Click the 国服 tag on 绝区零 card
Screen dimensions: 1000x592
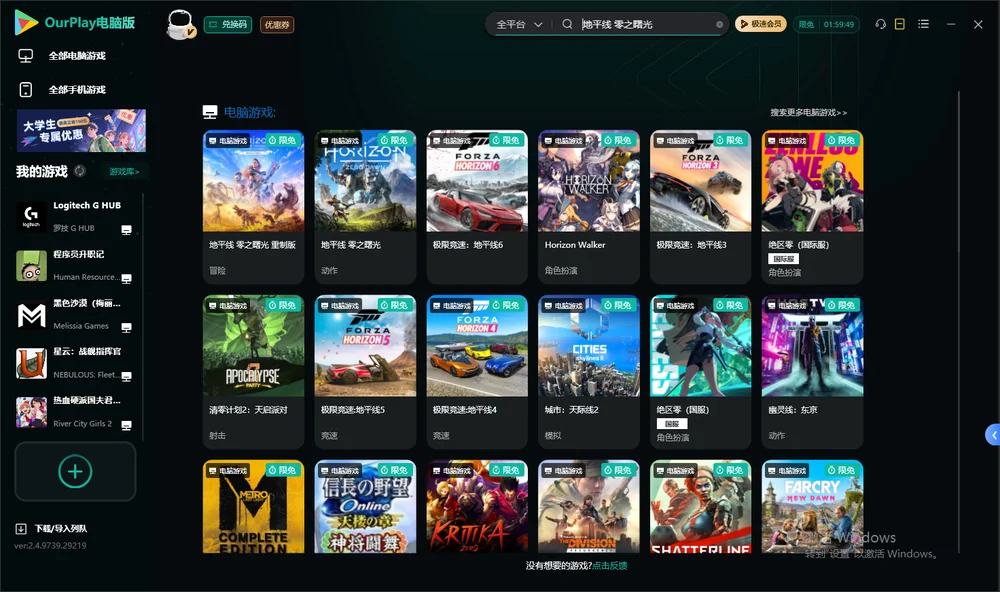click(672, 424)
